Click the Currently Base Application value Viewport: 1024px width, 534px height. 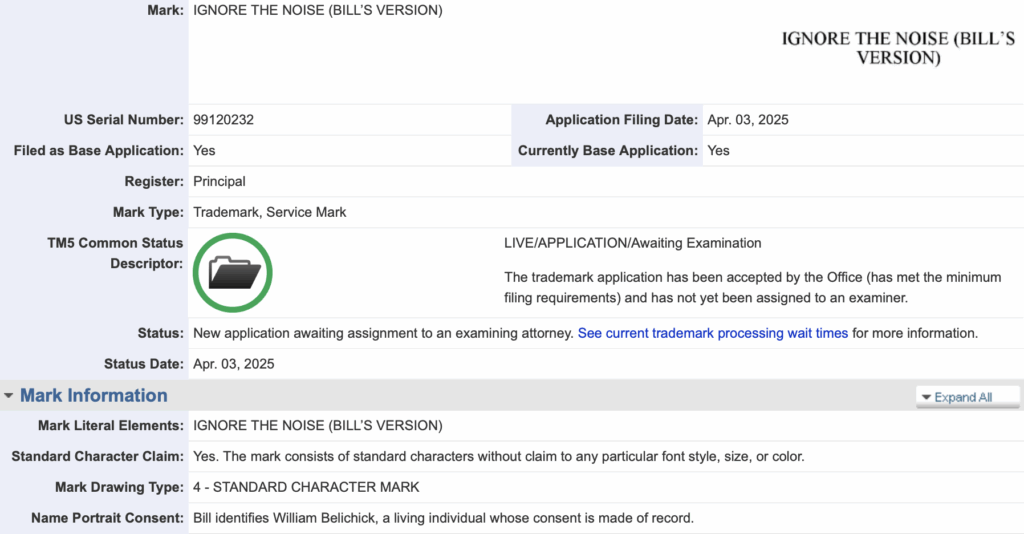click(718, 151)
